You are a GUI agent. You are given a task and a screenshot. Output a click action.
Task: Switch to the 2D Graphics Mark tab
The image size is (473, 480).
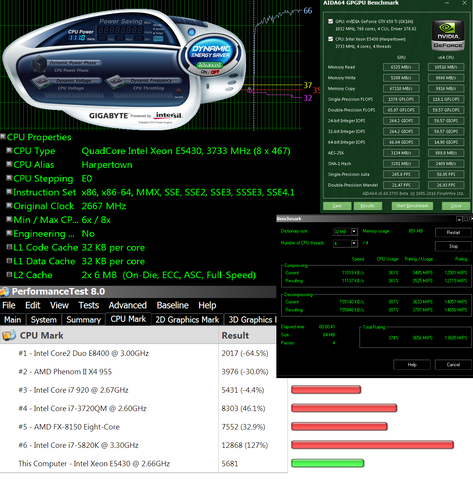pos(187,320)
